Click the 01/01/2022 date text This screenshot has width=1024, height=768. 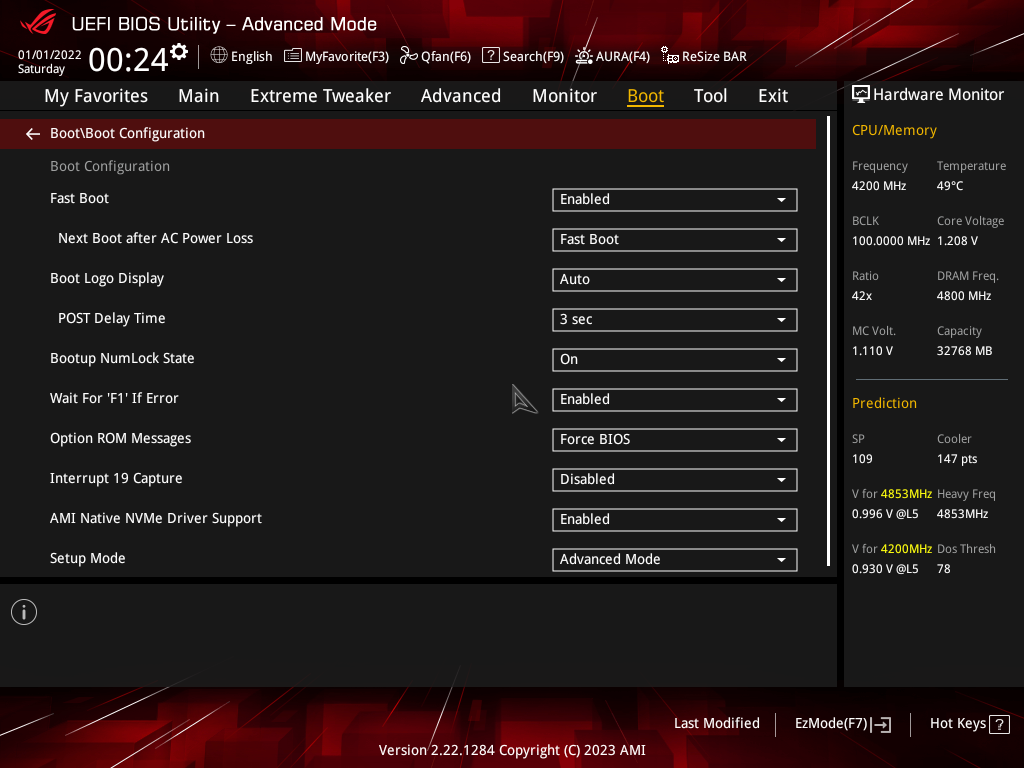coord(49,55)
